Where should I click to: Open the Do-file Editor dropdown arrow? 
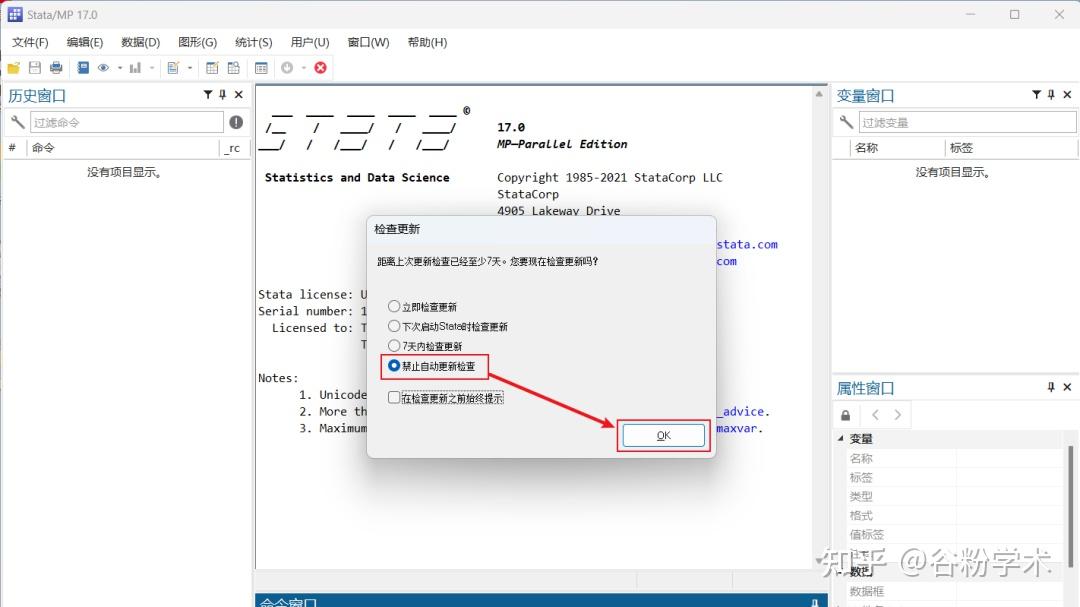pyautogui.click(x=189, y=68)
